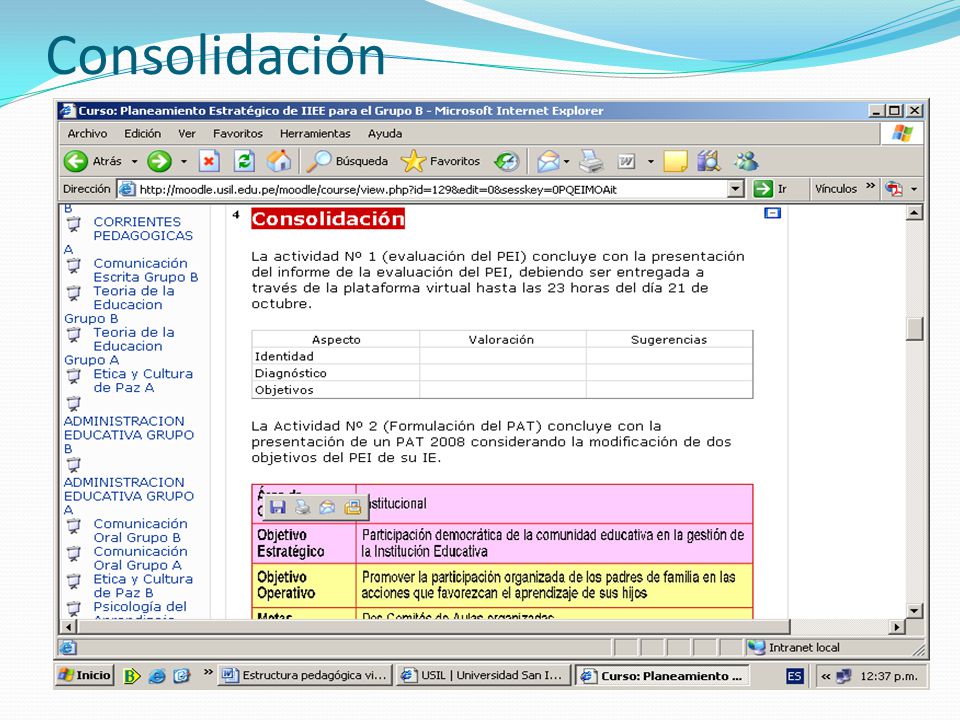Open the Messenger people icon
This screenshot has height=720, width=960.
(x=746, y=161)
